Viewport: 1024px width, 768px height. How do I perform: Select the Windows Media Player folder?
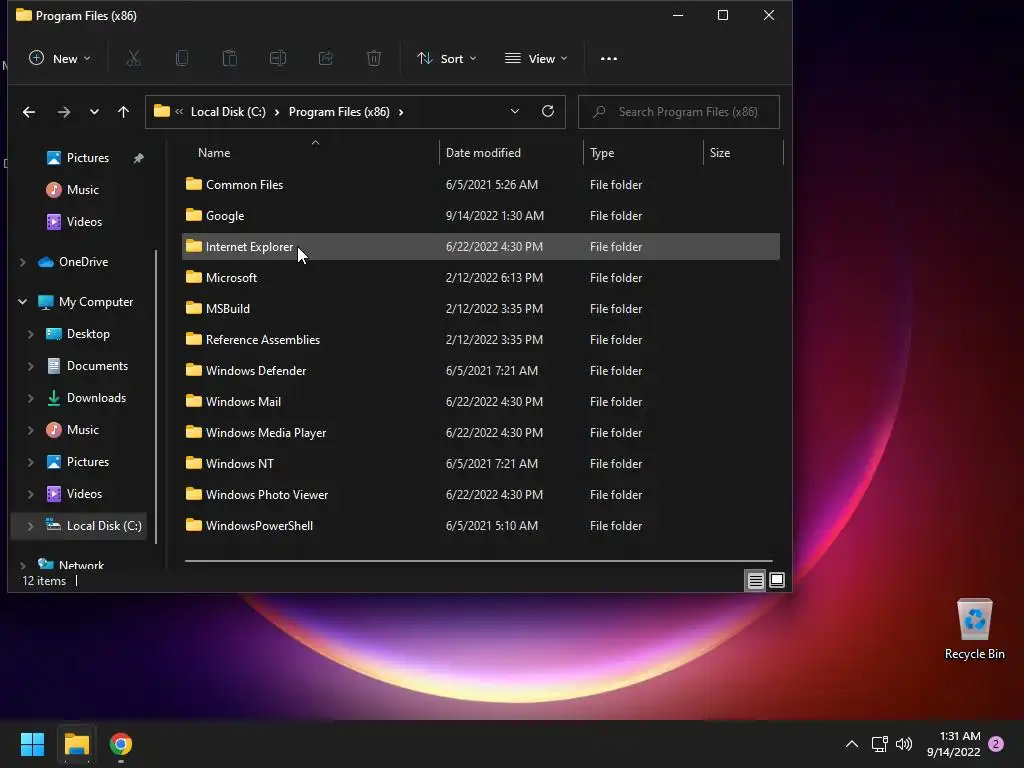pyautogui.click(x=481, y=433)
